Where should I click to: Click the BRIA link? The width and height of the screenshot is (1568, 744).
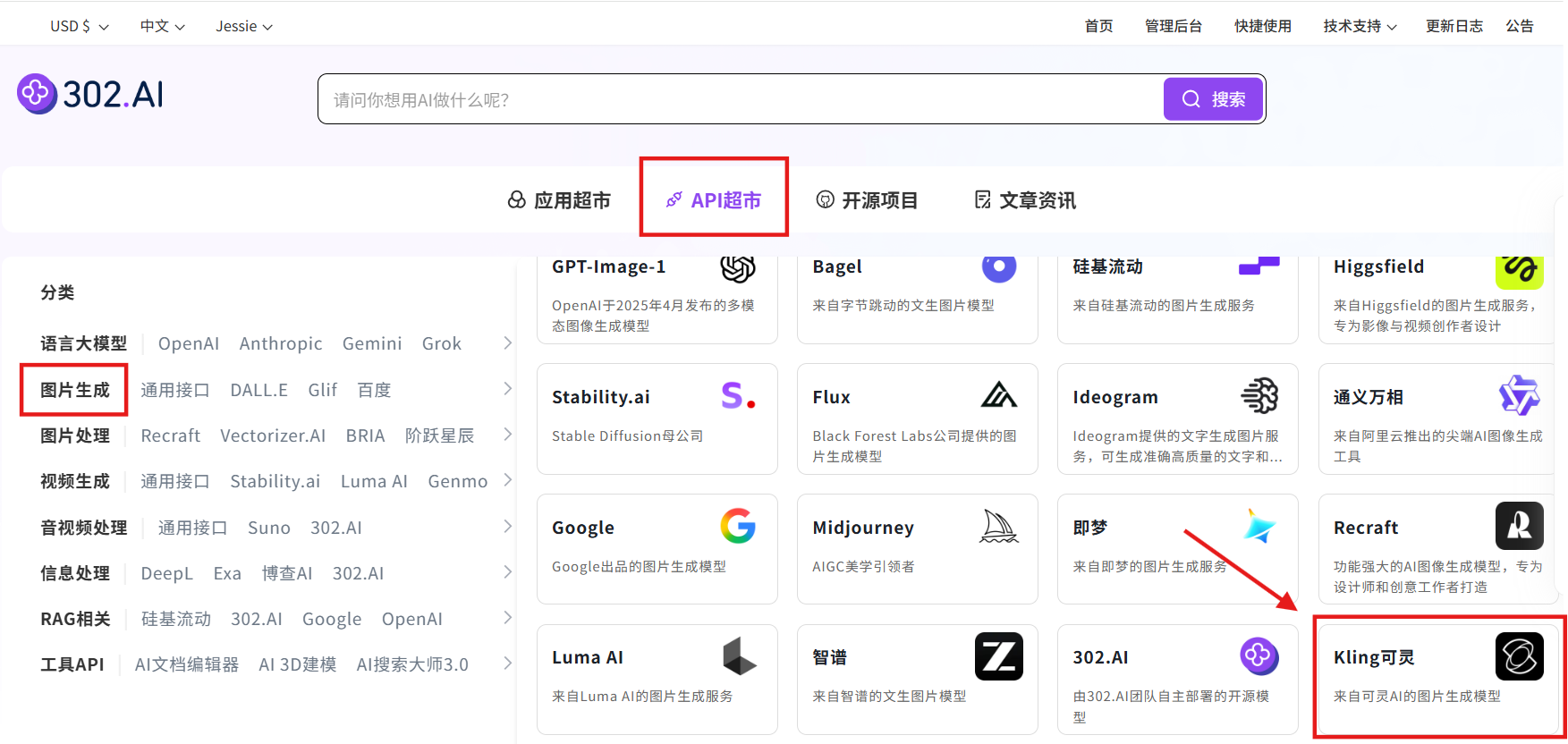point(365,435)
